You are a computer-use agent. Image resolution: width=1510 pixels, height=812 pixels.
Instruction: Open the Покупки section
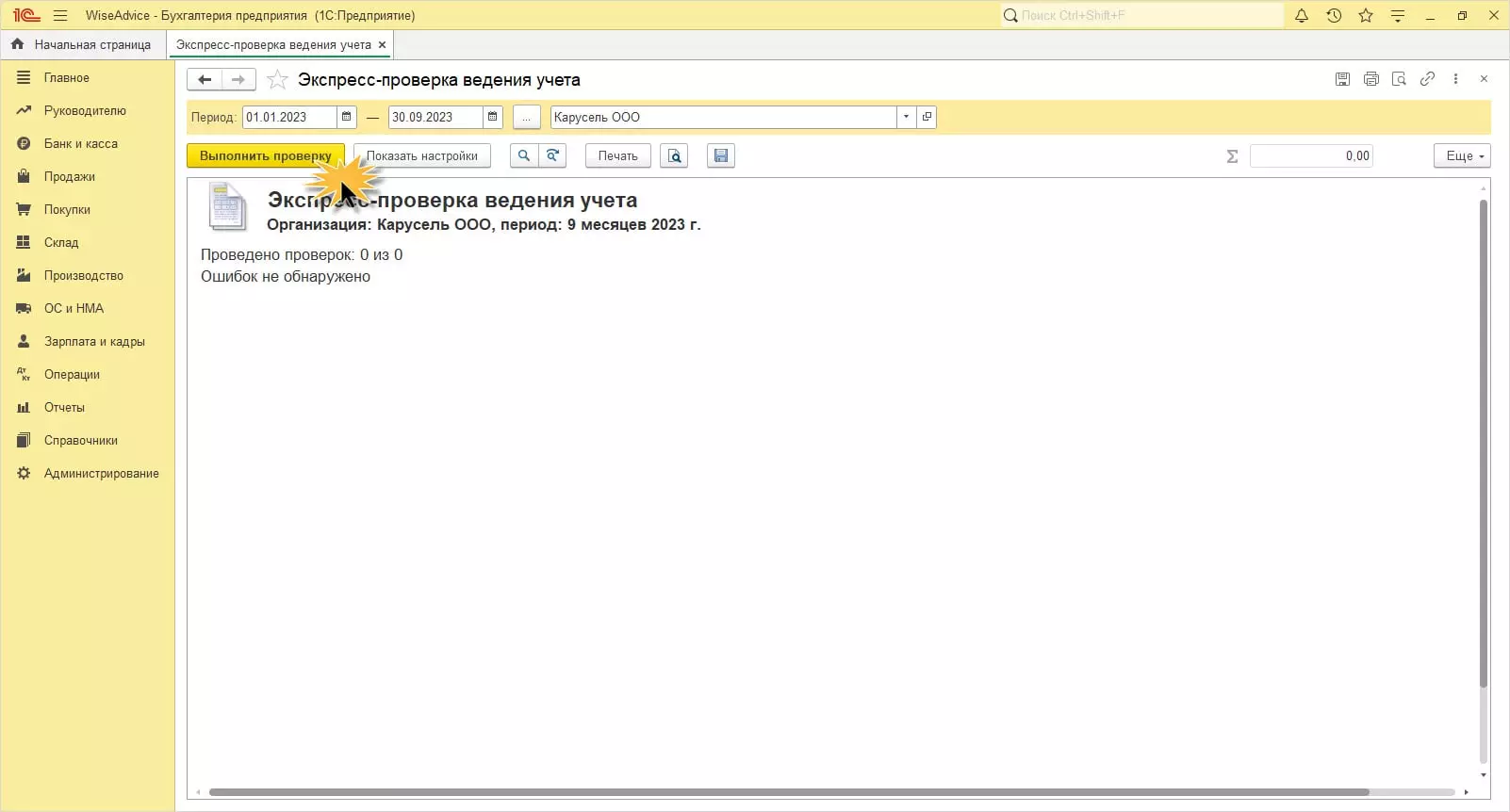click(67, 210)
